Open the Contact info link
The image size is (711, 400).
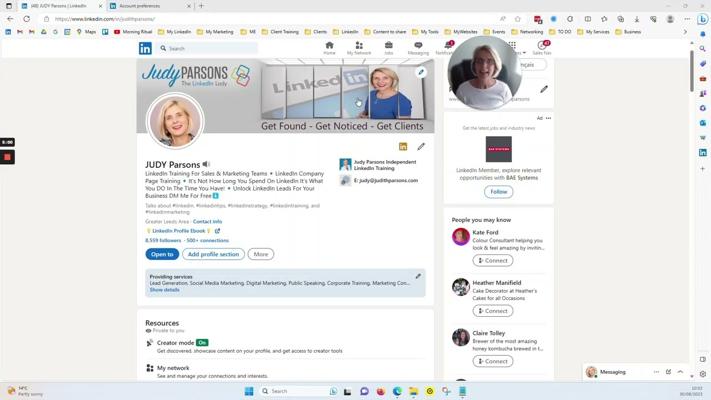(x=207, y=222)
